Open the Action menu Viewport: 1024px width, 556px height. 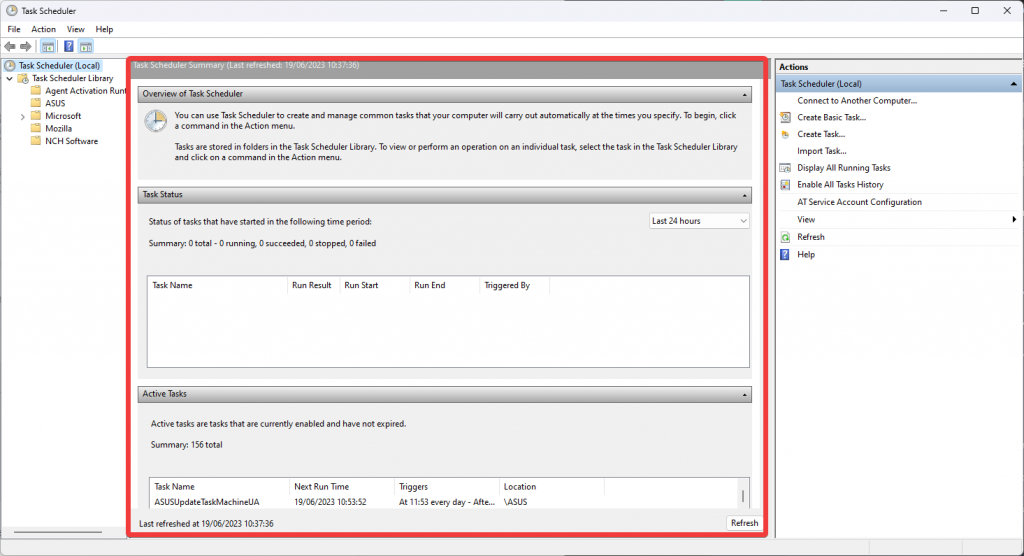point(43,30)
